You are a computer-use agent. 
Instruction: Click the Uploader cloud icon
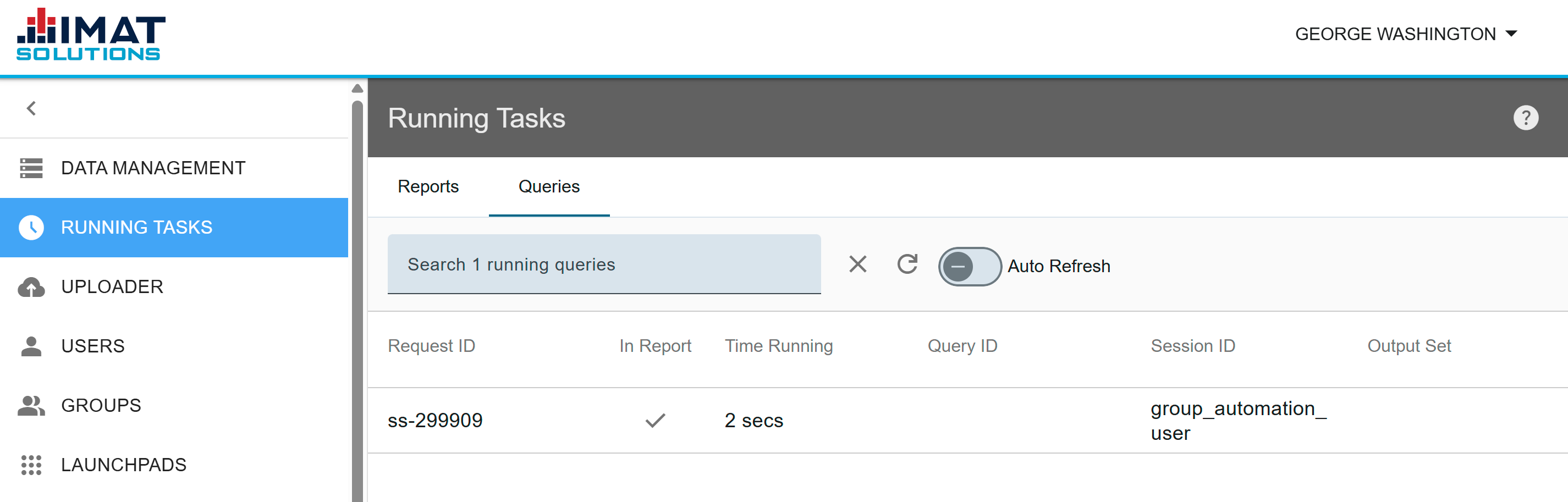[31, 286]
